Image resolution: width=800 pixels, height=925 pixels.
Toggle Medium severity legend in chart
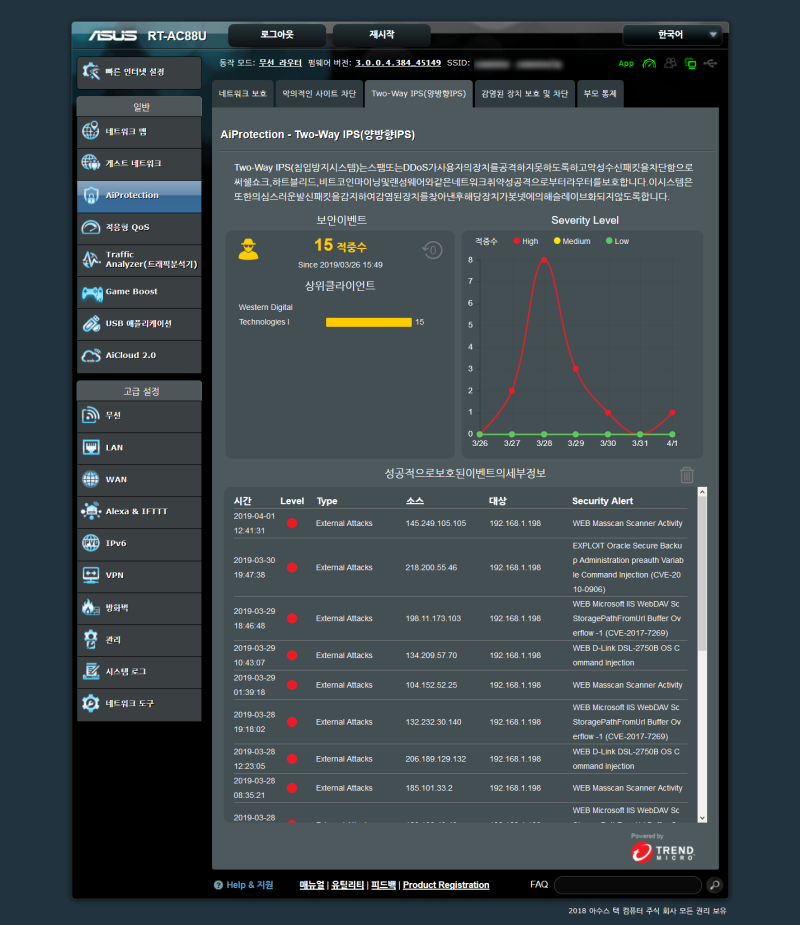point(572,241)
